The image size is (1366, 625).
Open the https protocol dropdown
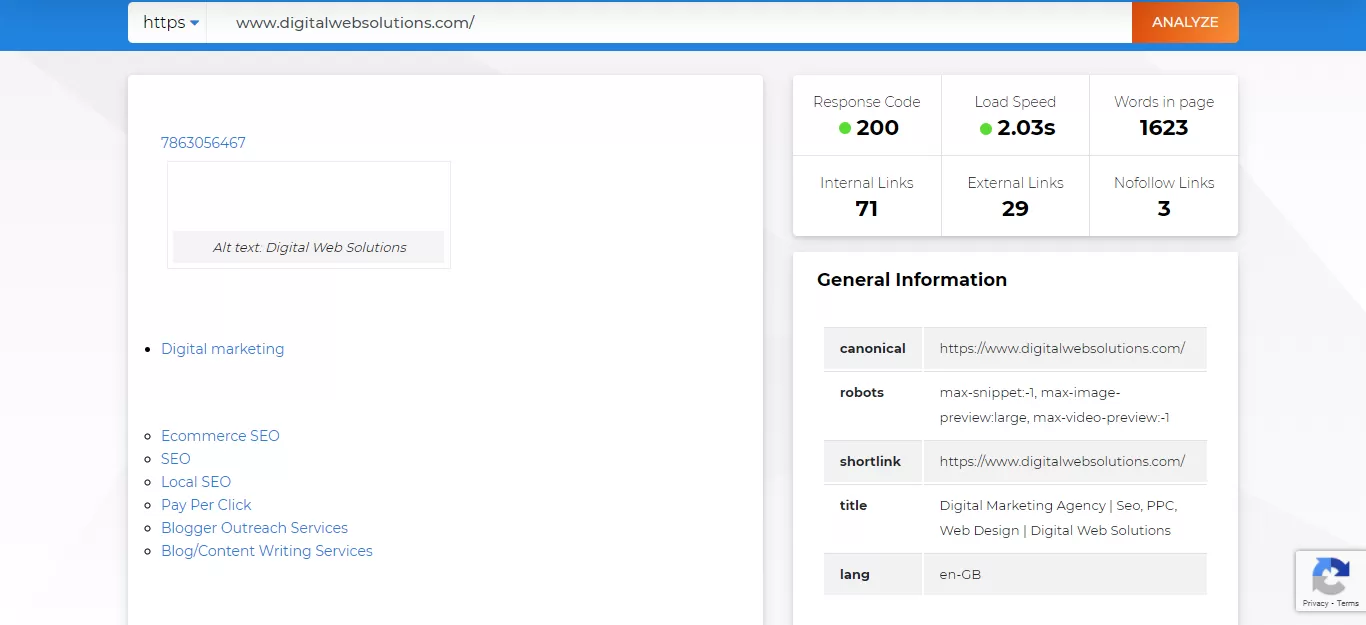(x=170, y=22)
